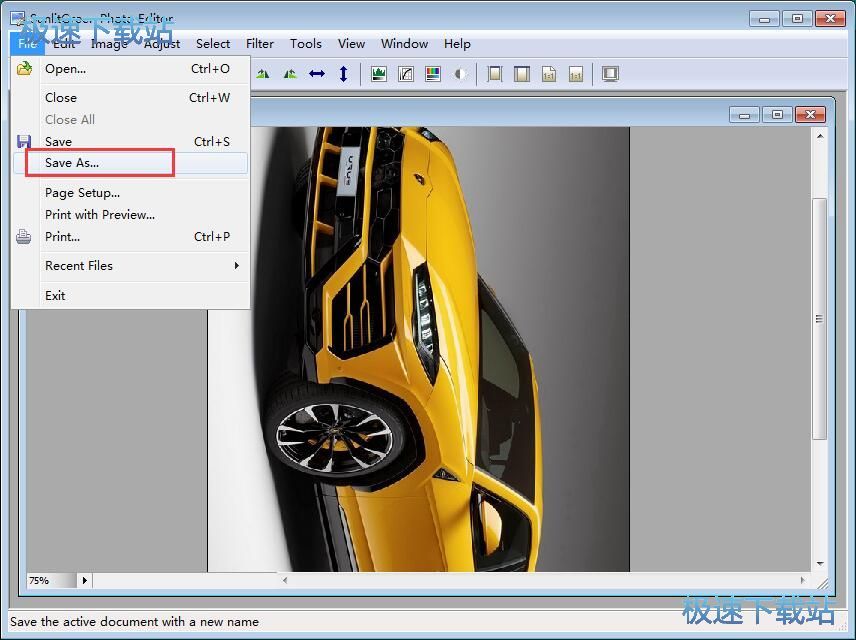Flip the image horizontally

[317, 74]
